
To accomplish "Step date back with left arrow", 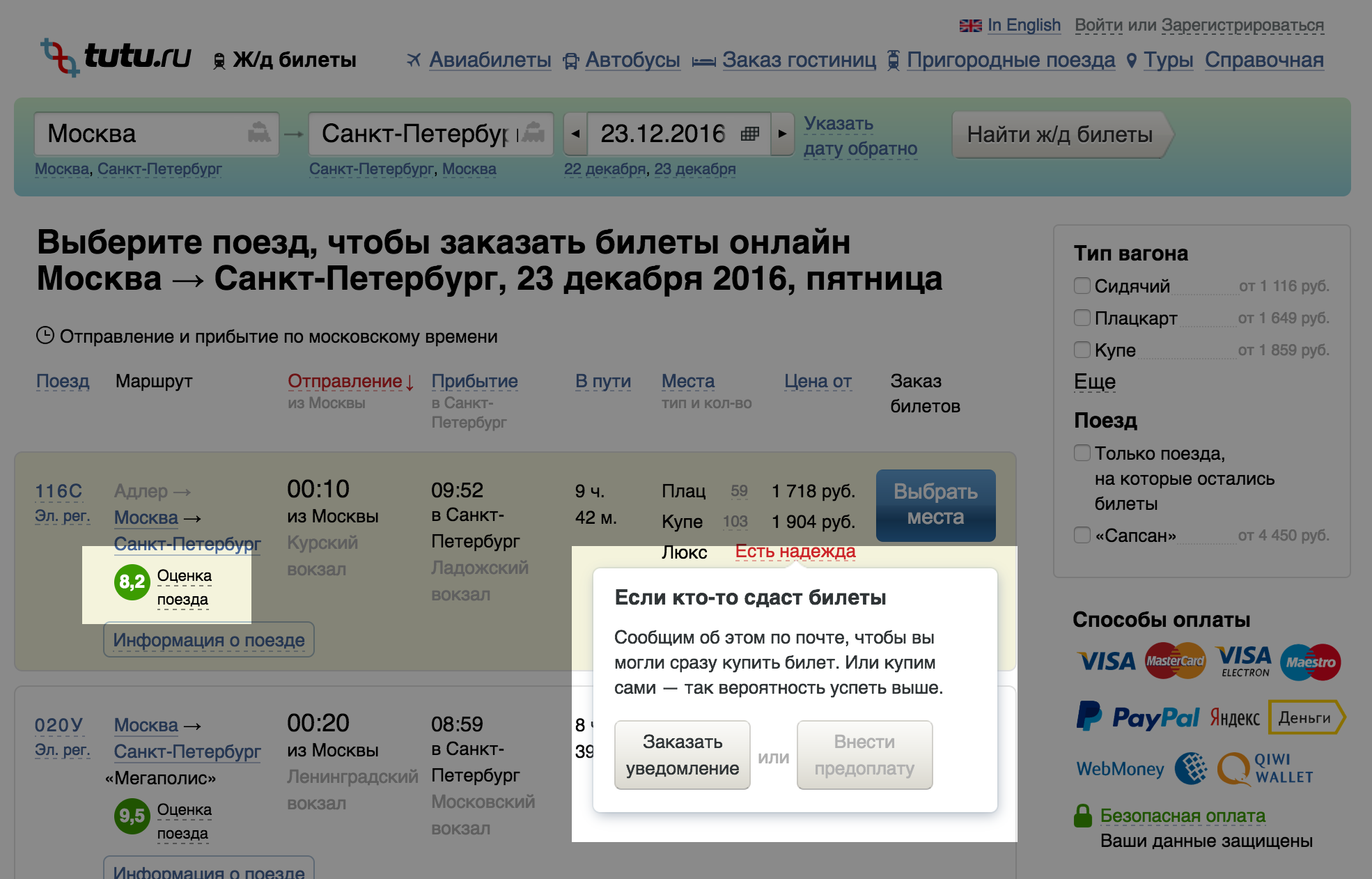I will pos(575,133).
